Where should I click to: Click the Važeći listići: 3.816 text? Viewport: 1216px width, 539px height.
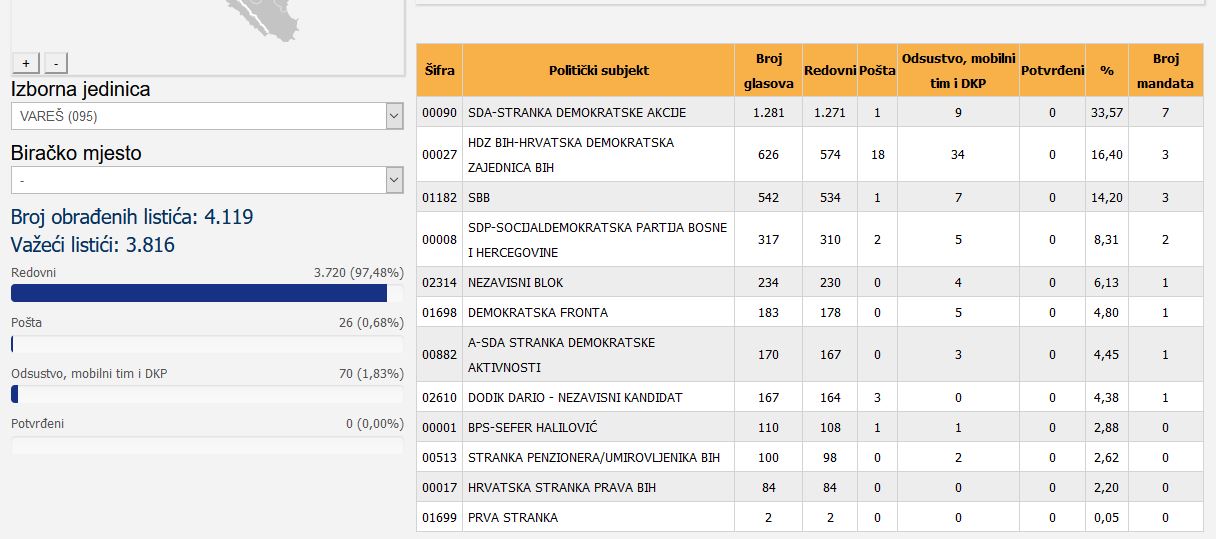pos(95,245)
